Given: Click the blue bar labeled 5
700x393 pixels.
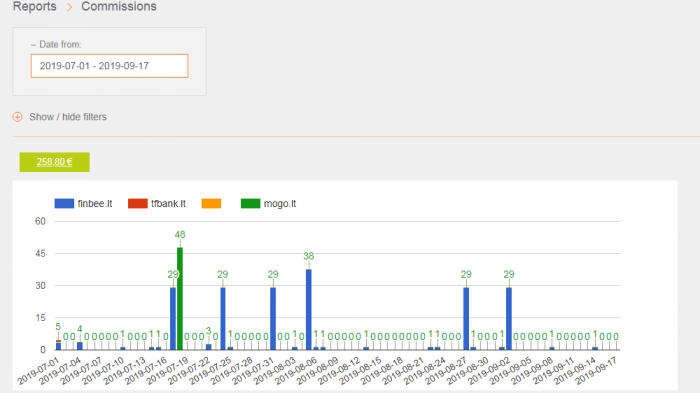Looking at the screenshot, I should [x=58, y=346].
